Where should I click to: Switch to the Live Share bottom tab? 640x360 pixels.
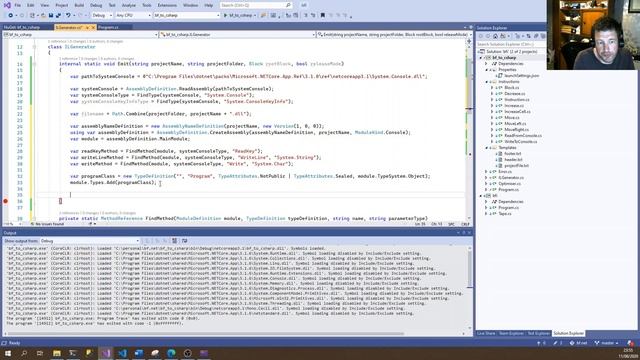point(486,333)
